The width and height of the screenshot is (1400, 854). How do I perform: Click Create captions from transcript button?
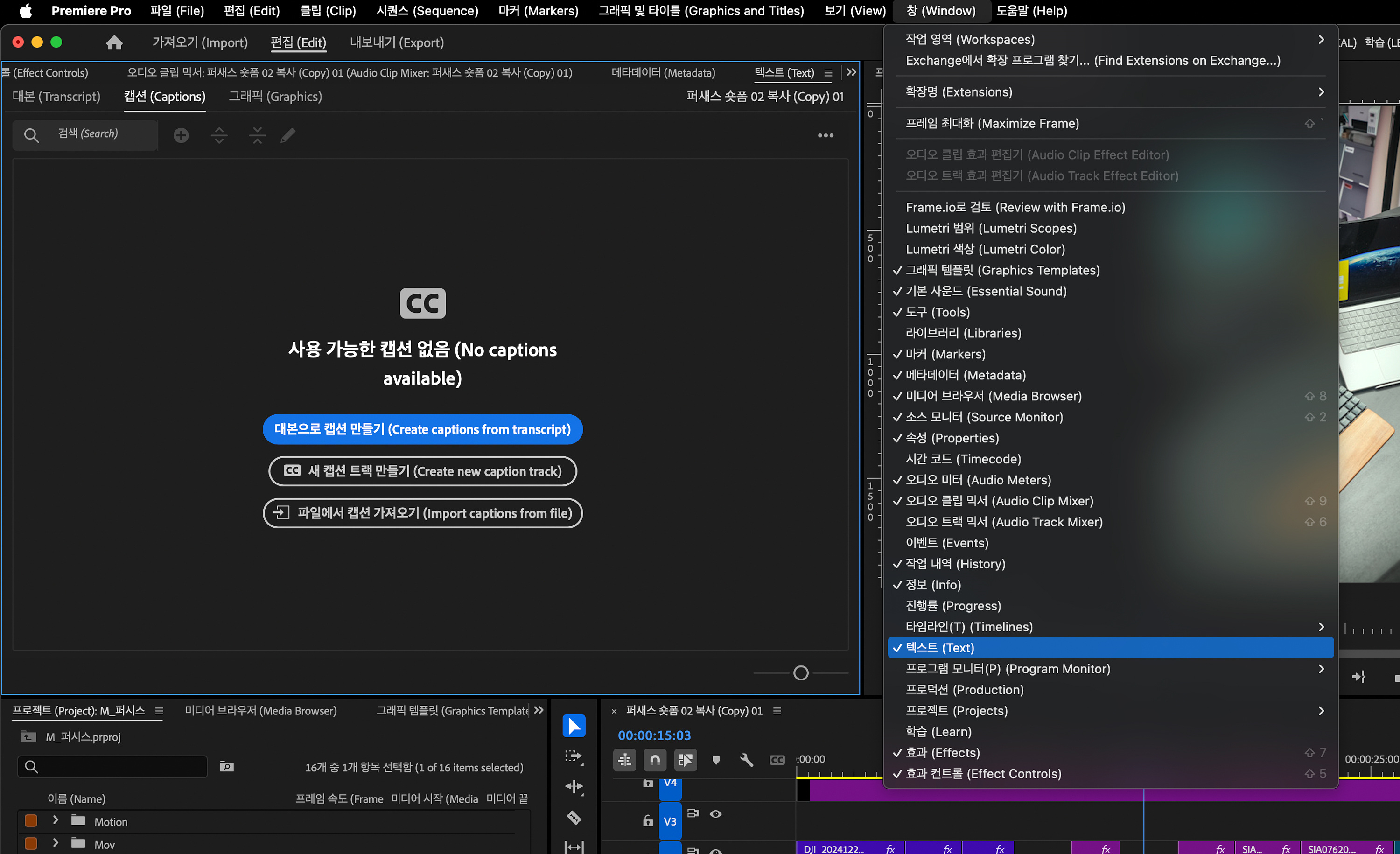[x=422, y=429]
